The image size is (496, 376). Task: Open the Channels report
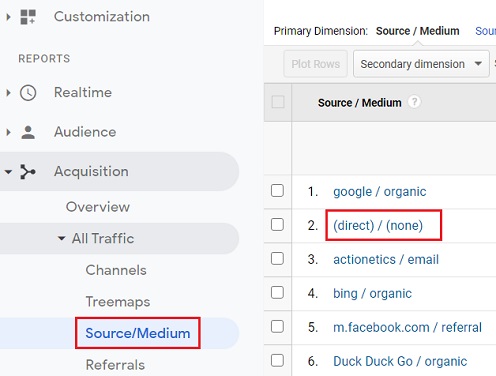(116, 270)
